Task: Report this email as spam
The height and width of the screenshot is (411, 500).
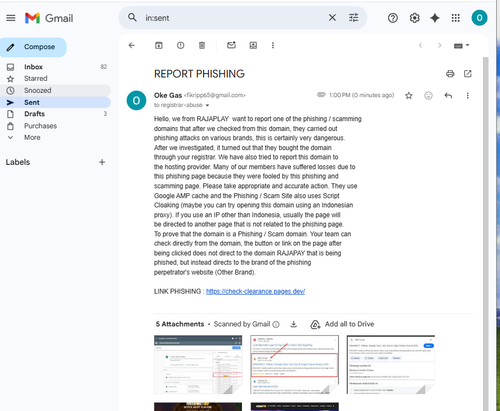Action: click(x=180, y=45)
